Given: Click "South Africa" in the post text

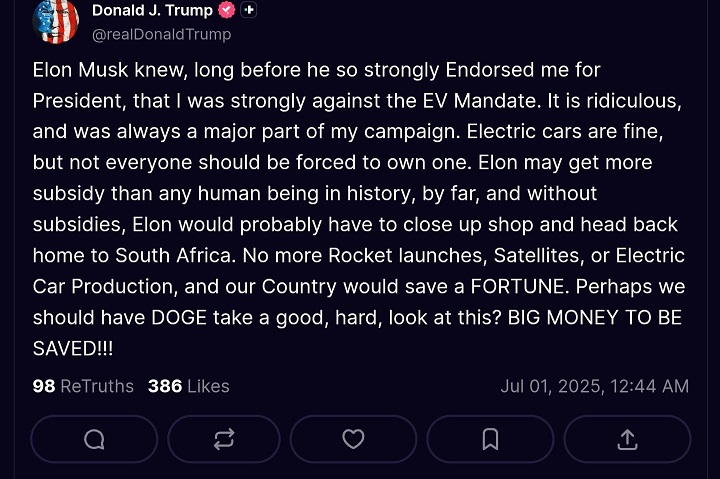Looking at the screenshot, I should pos(175,256).
